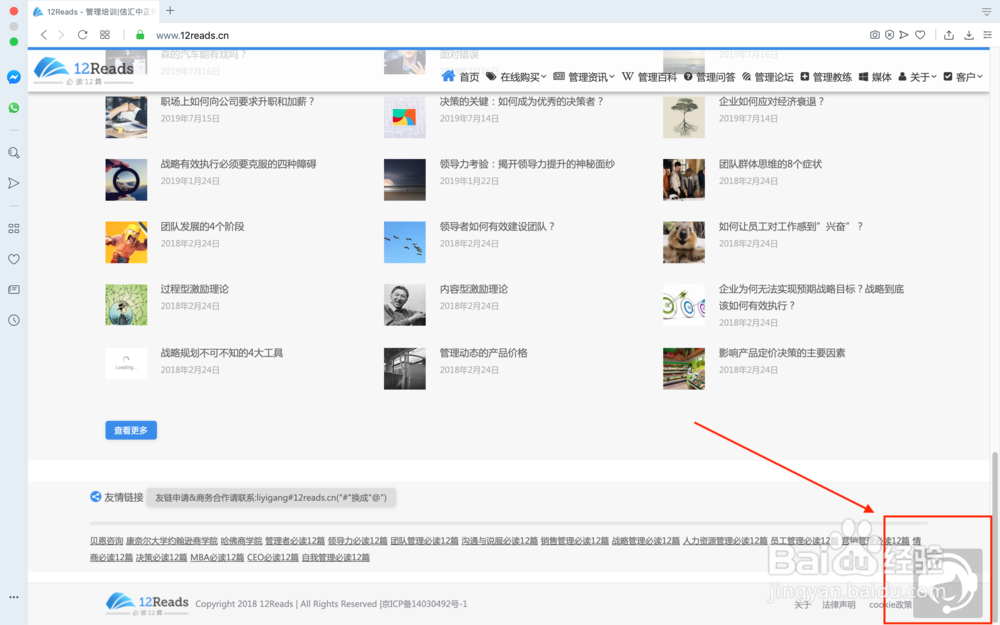Open article 职场上如何向公司要求升职和加薪
This screenshot has width=1000, height=625.
point(237,101)
